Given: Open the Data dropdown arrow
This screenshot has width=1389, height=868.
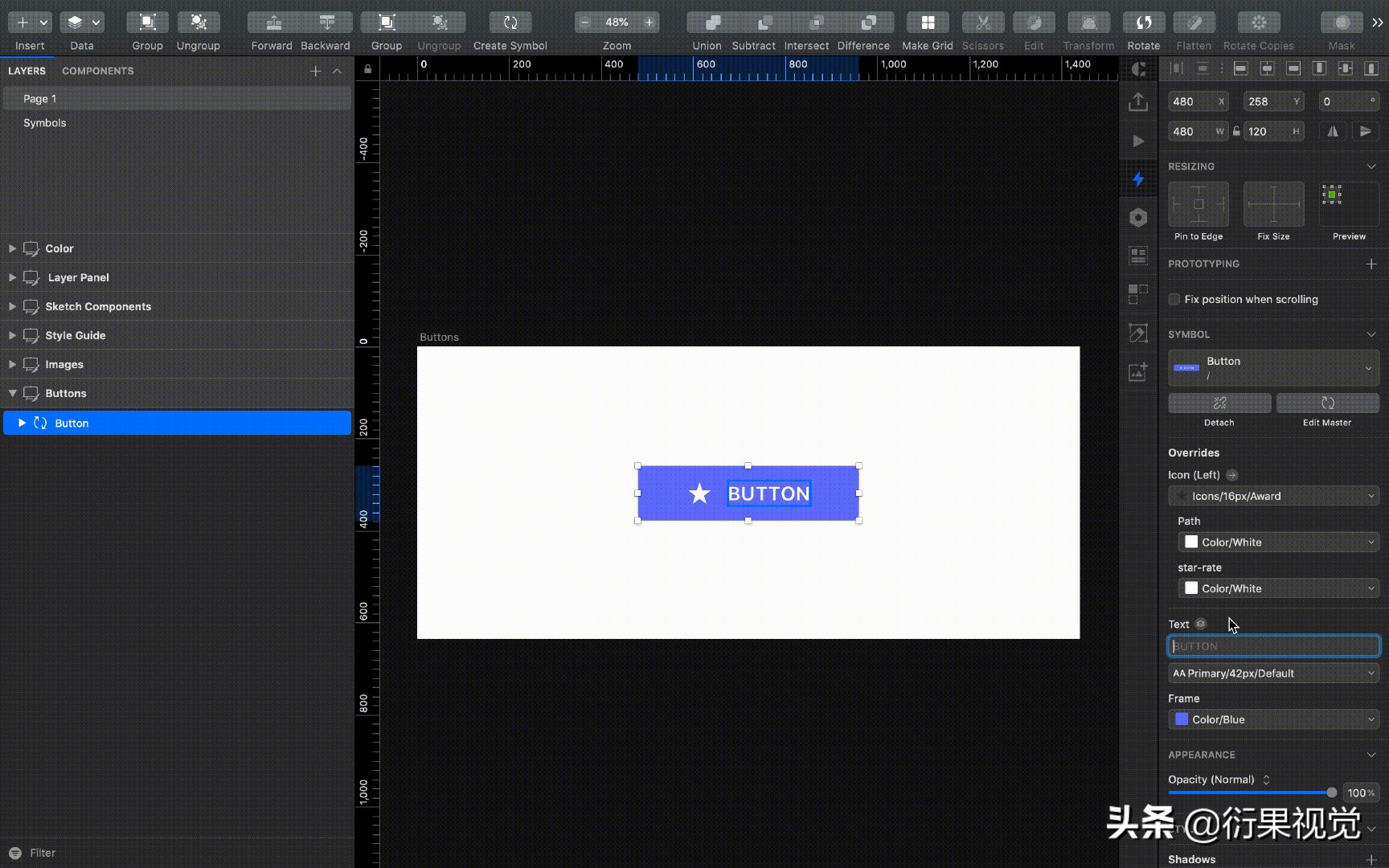Looking at the screenshot, I should coord(96,23).
